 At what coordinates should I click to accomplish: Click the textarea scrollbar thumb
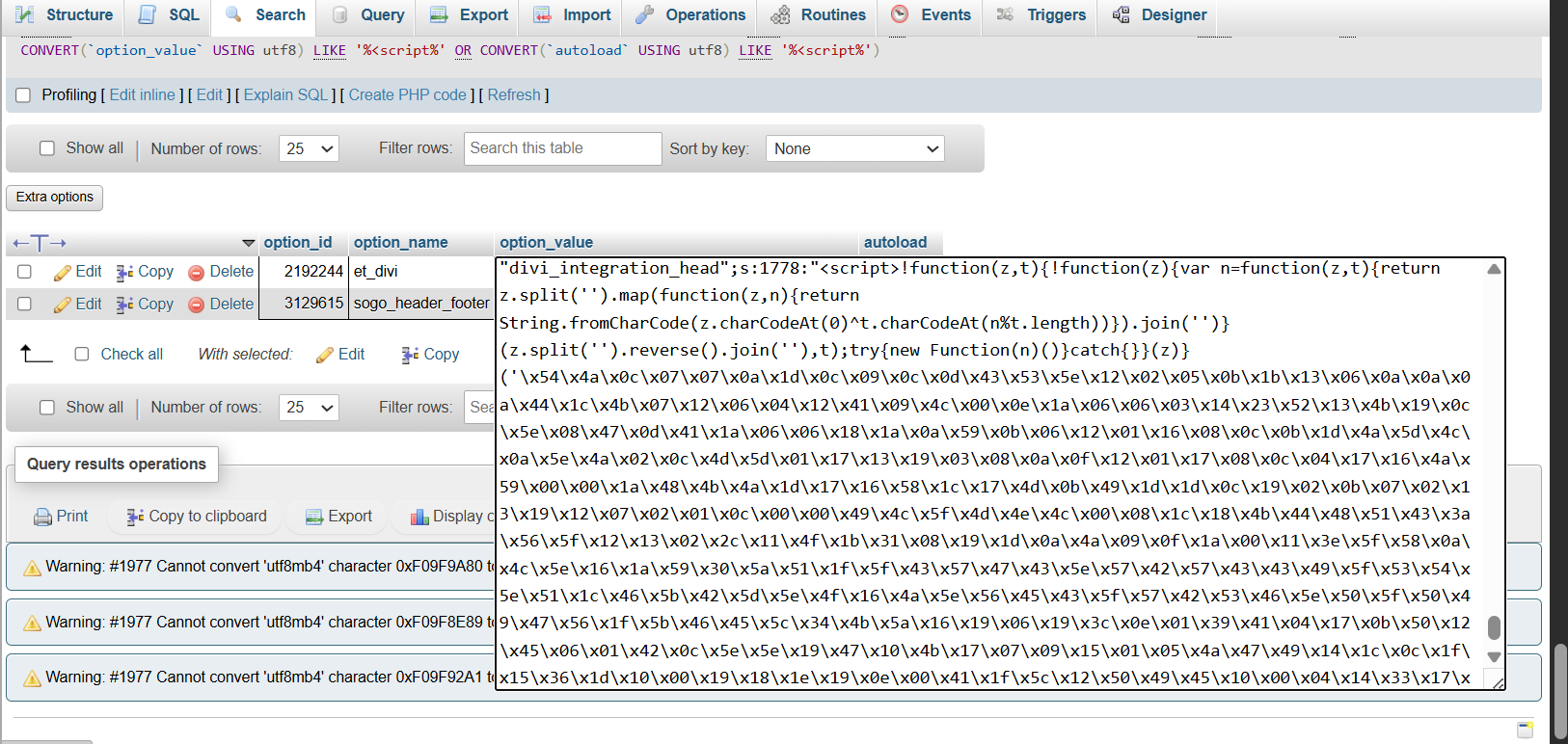(x=1494, y=627)
